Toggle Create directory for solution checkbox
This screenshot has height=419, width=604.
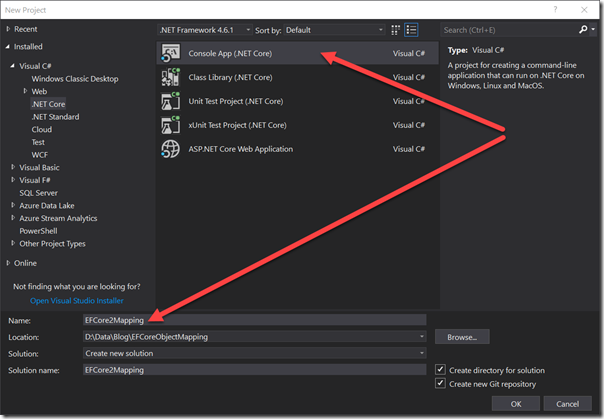[440, 370]
